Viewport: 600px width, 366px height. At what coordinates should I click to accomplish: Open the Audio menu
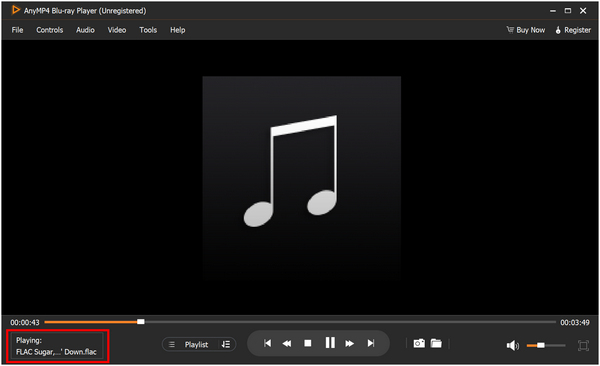(85, 30)
